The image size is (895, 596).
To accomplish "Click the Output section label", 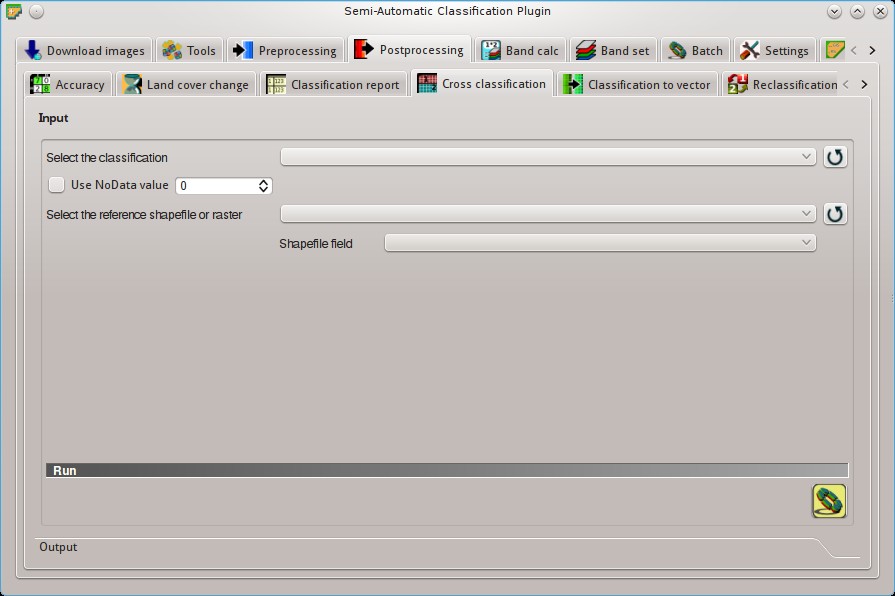I will [x=58, y=547].
